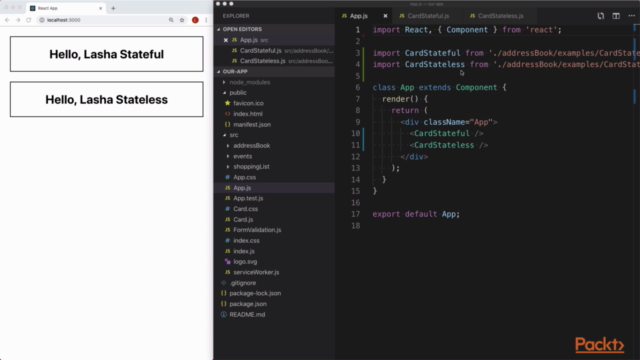Open Chrome three-dot menu
The height and width of the screenshot is (360, 640).
point(206,20)
